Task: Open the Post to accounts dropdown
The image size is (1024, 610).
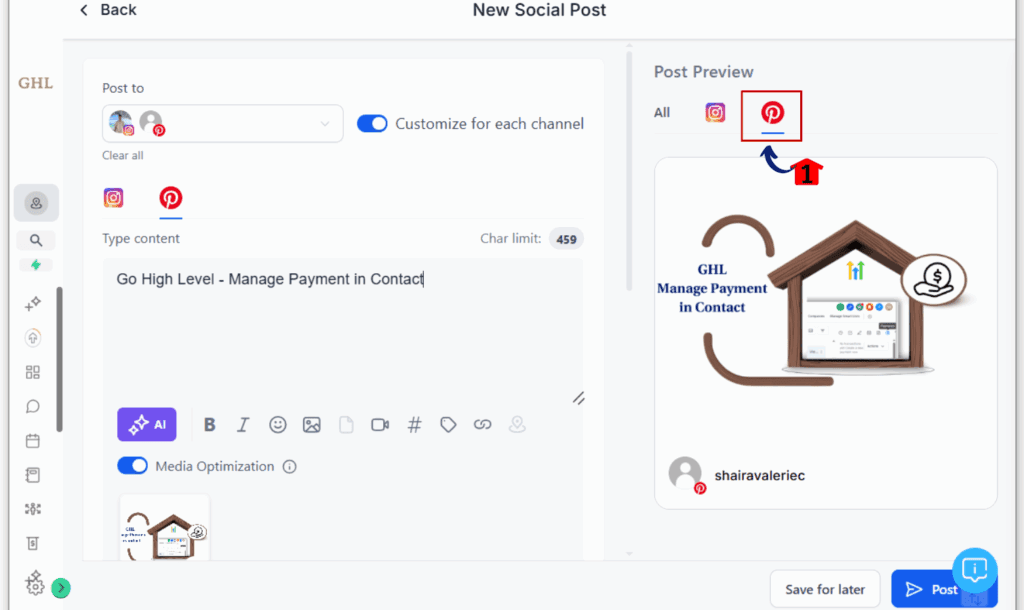Action: pos(223,123)
